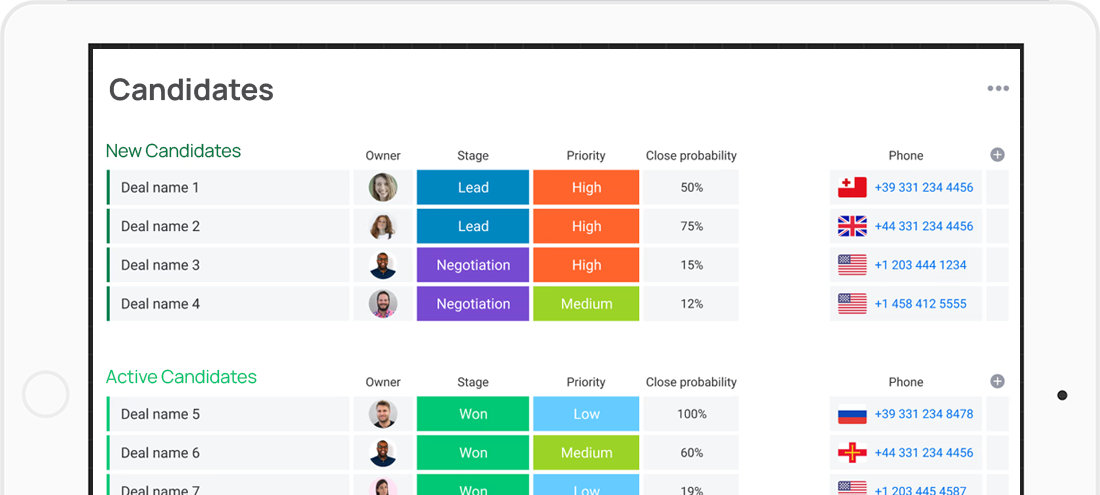
Task: Click Close probability header in Active Candidates
Action: [x=691, y=382]
